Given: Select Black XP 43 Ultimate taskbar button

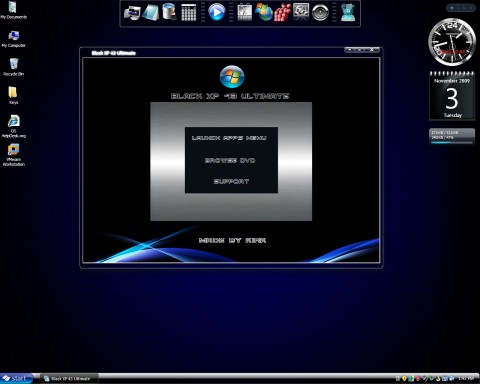Looking at the screenshot, I should tap(70, 379).
